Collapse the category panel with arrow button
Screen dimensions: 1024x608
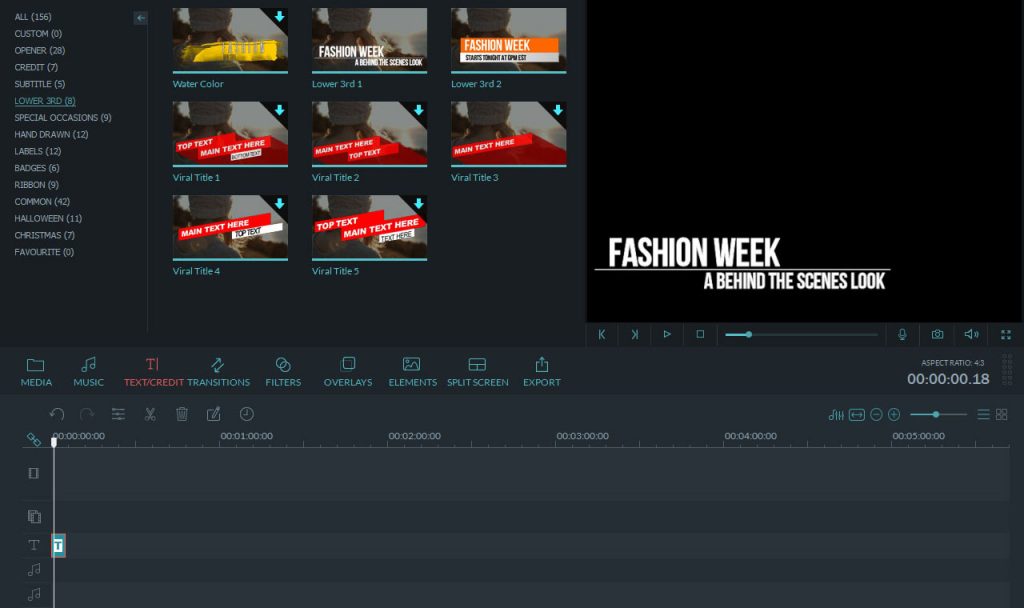click(140, 18)
